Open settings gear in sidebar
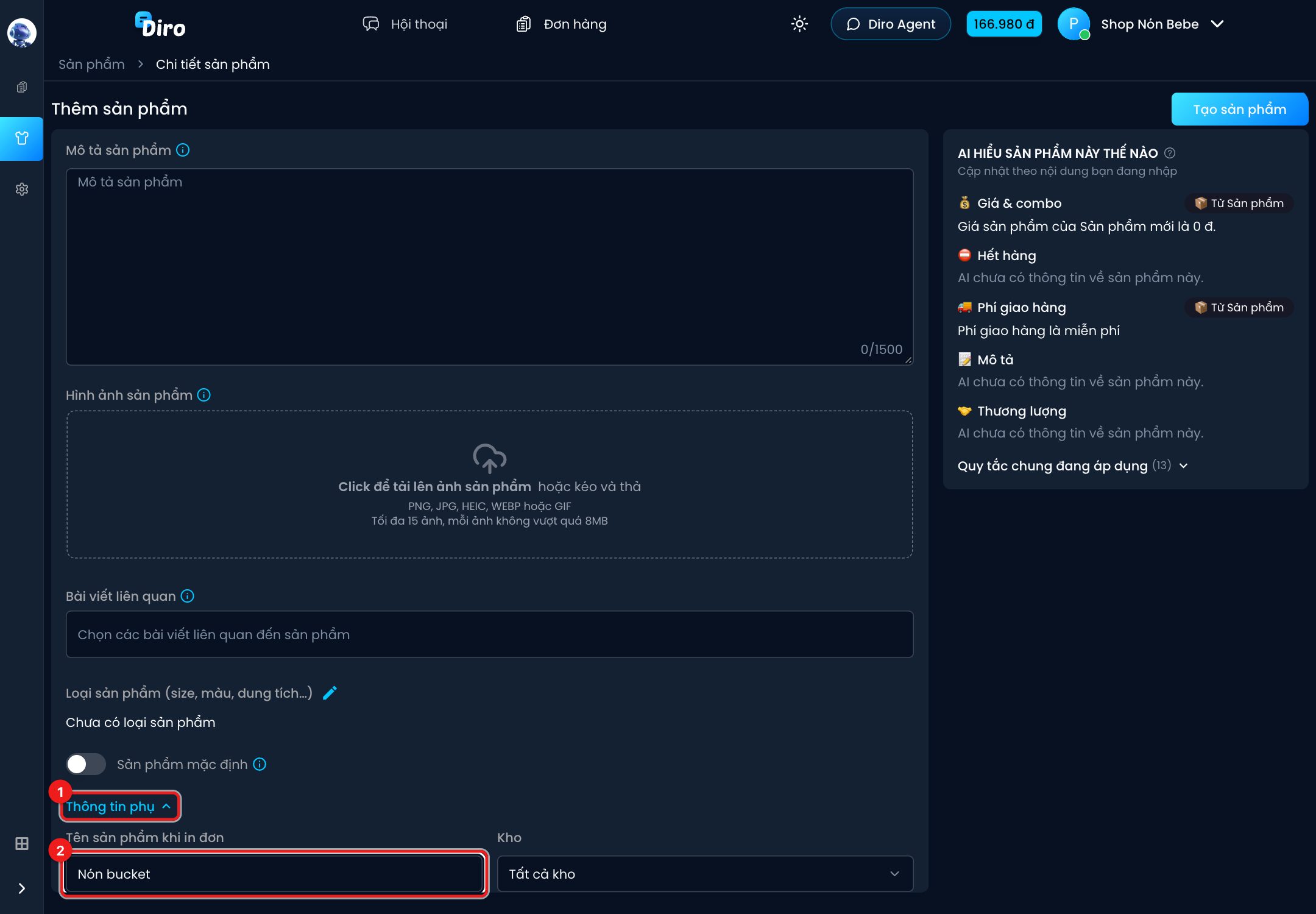The height and width of the screenshot is (914, 1316). click(22, 190)
